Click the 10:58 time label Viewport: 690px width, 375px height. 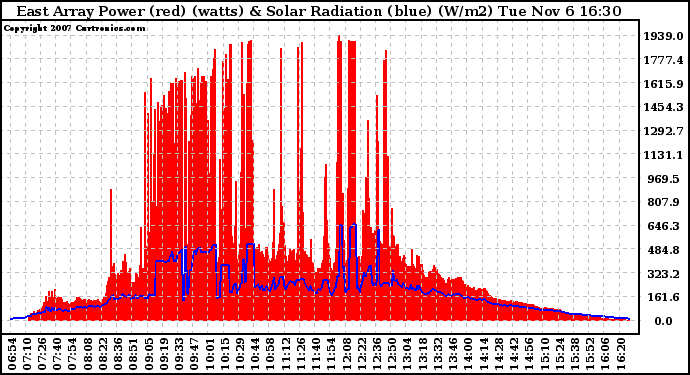270,354
